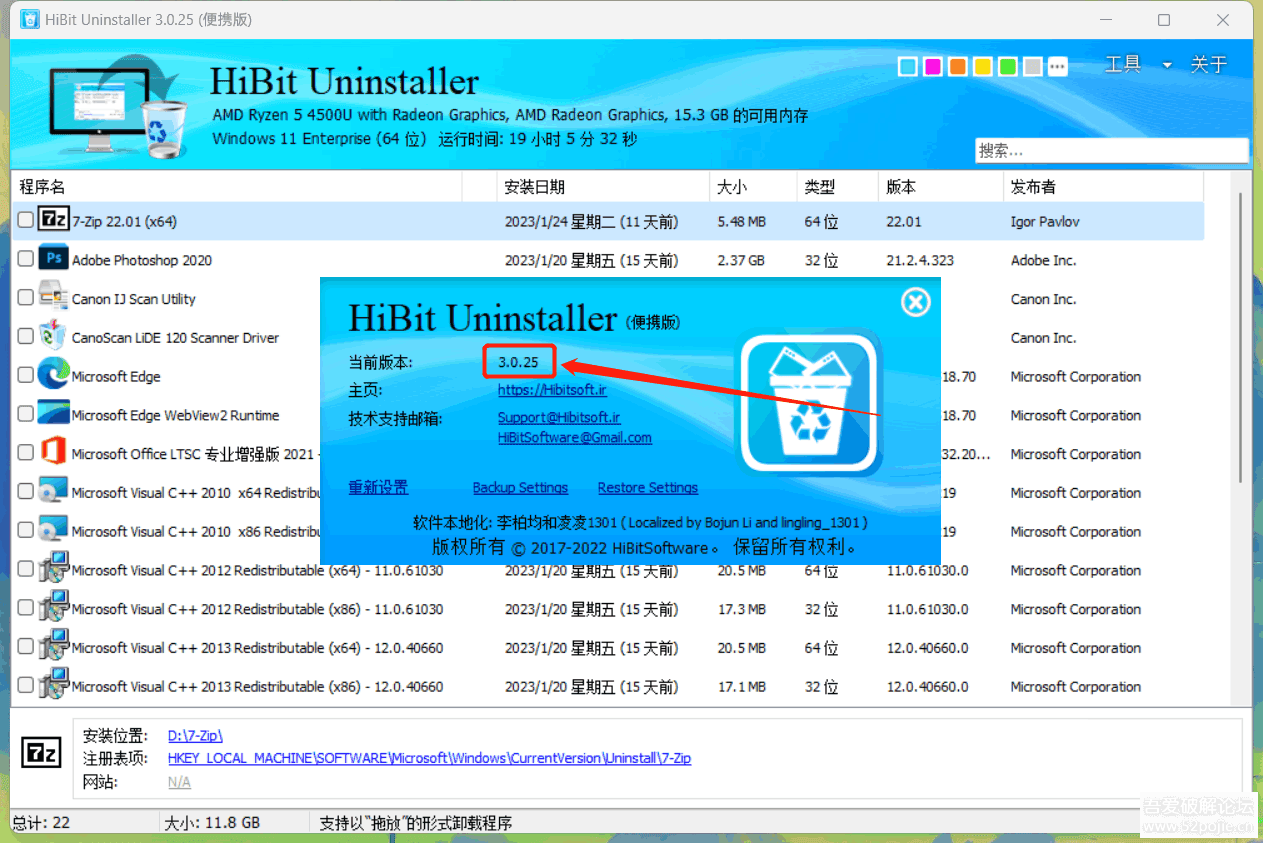Click the 7-Zip application icon
1263x843 pixels.
[55, 221]
